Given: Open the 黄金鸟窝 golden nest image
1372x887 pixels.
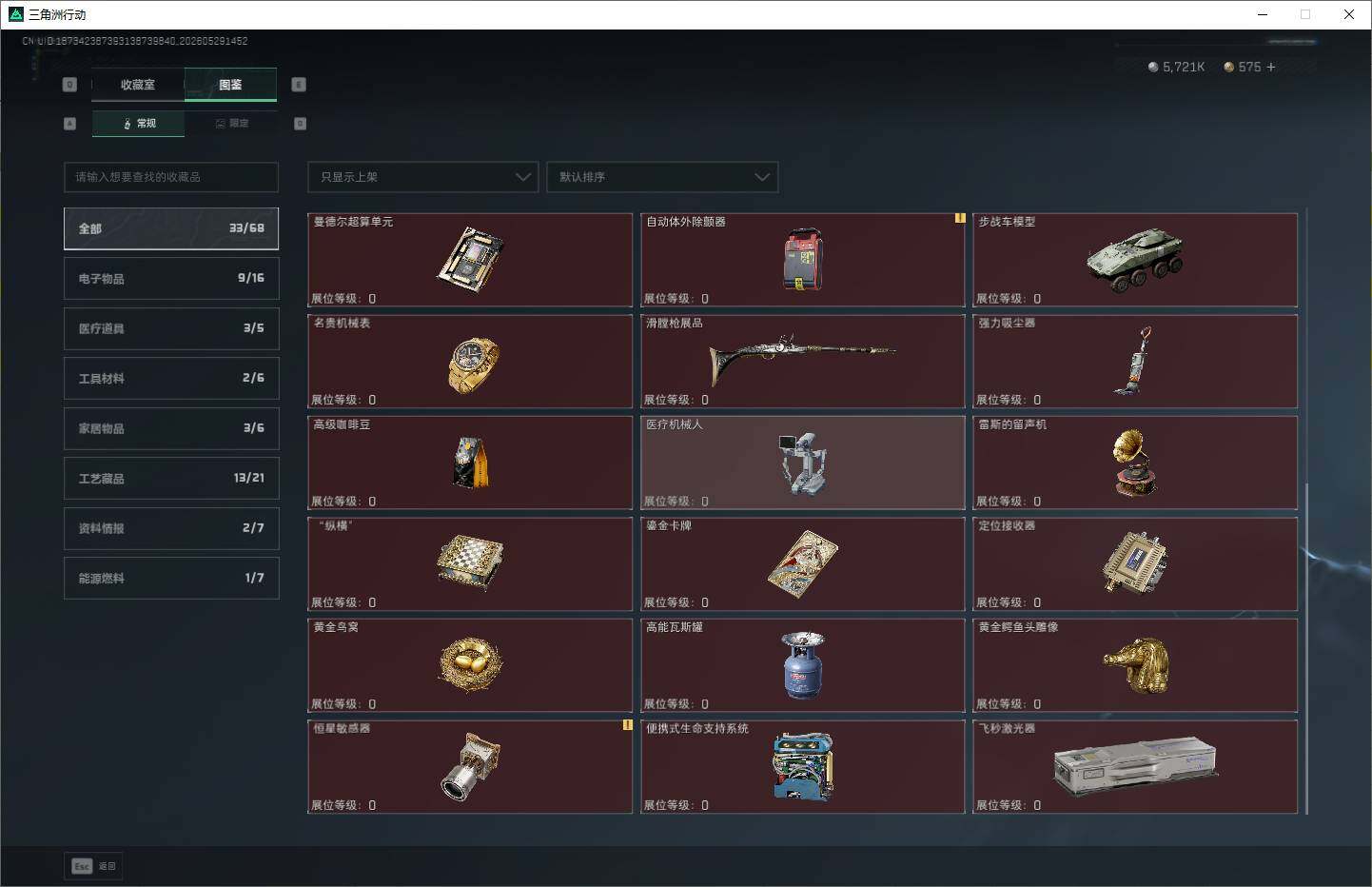Looking at the screenshot, I should [470, 663].
